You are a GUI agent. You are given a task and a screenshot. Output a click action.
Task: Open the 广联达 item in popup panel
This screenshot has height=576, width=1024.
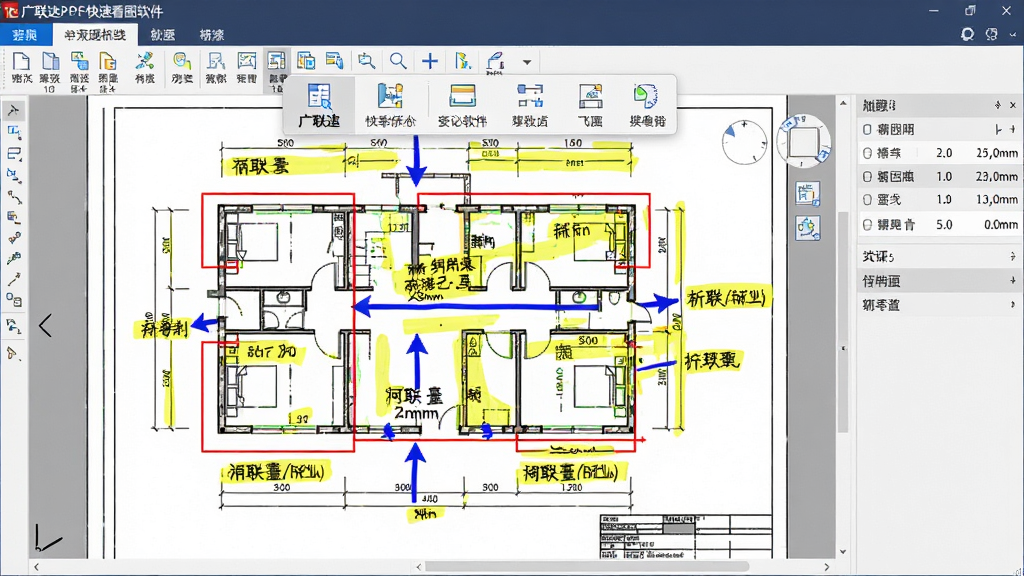tap(319, 104)
